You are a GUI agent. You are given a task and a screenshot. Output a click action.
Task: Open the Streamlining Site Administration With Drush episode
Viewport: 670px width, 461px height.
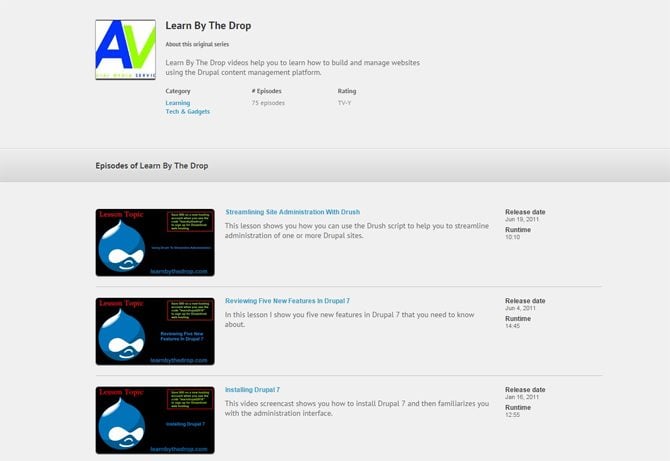coord(292,212)
